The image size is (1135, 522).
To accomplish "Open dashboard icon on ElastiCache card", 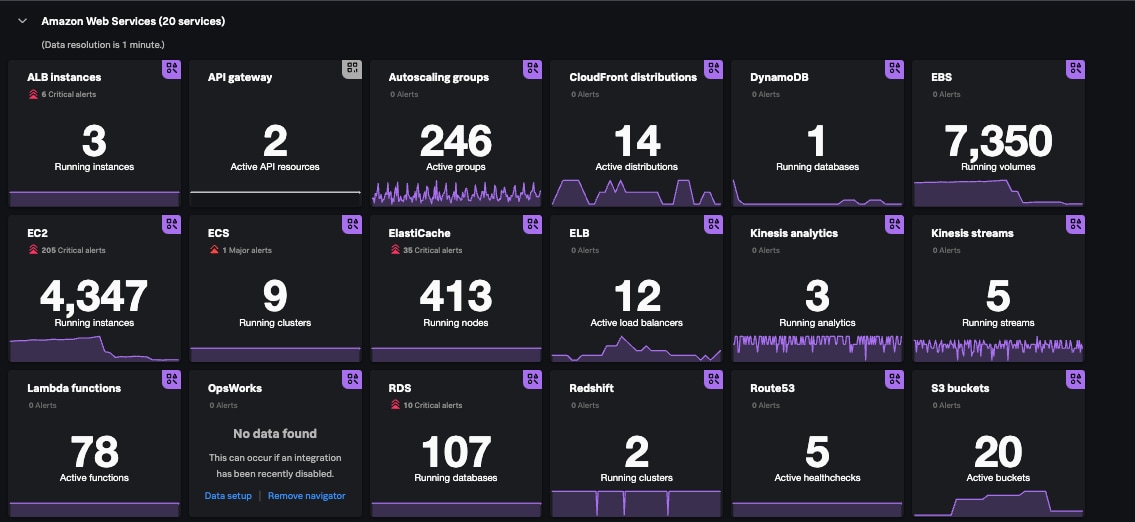I will [x=533, y=224].
